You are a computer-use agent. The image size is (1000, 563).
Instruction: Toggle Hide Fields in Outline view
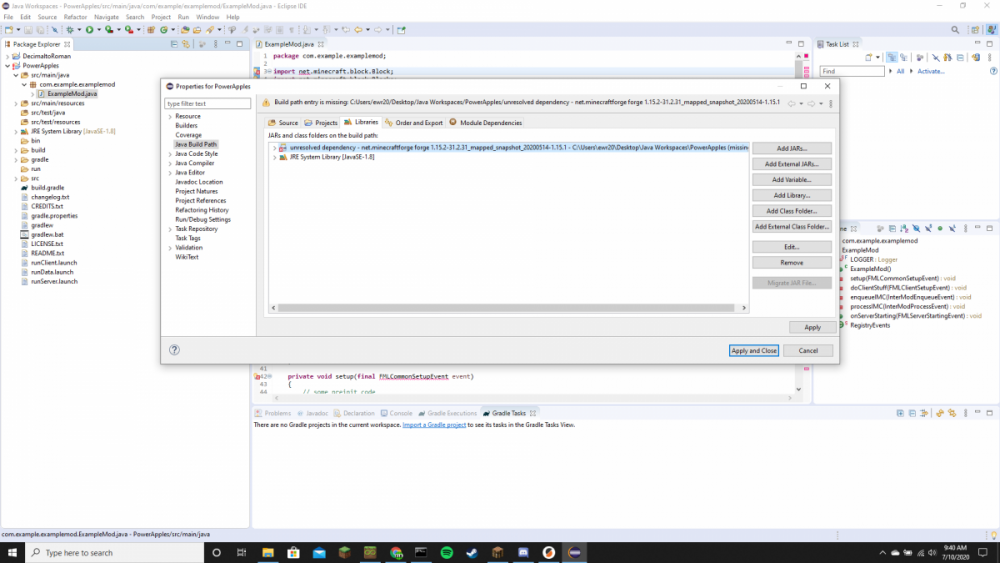click(916, 228)
